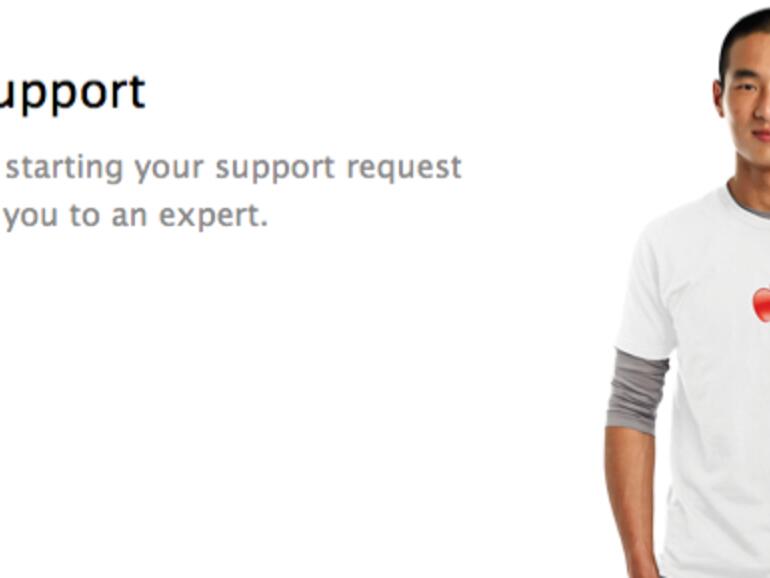This screenshot has width=770, height=578.
Task: Click the word 'support' in gray subtitle
Action: 275,168
